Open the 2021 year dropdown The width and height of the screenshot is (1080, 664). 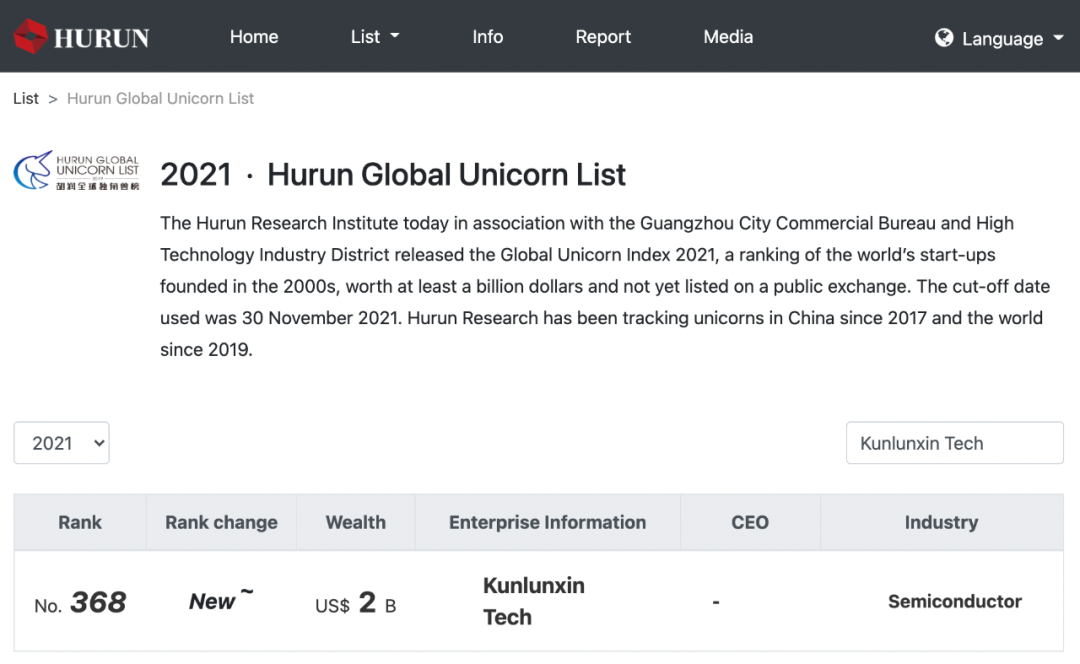(61, 443)
